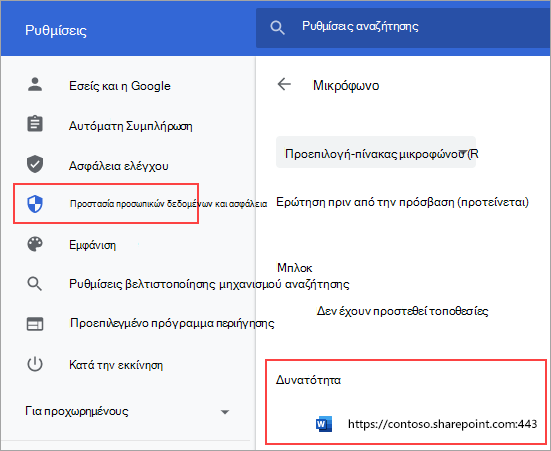The width and height of the screenshot is (551, 451).
Task: Click Δεν έχουν προστεθεί τοποθεσίες text
Action: pyautogui.click(x=402, y=311)
